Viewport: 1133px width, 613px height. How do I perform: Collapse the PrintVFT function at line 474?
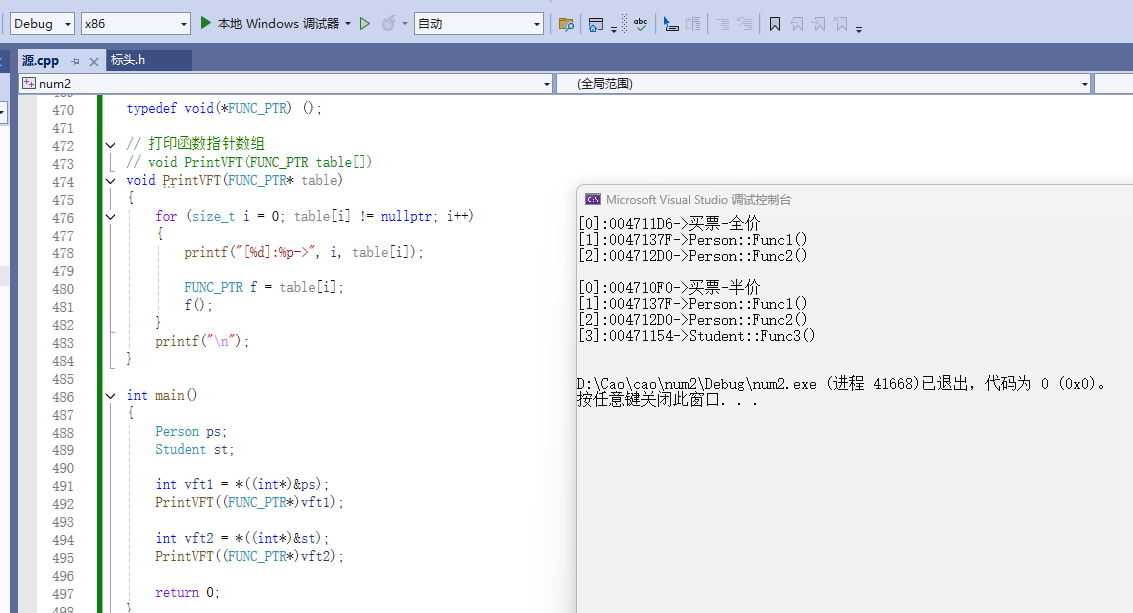(111, 181)
